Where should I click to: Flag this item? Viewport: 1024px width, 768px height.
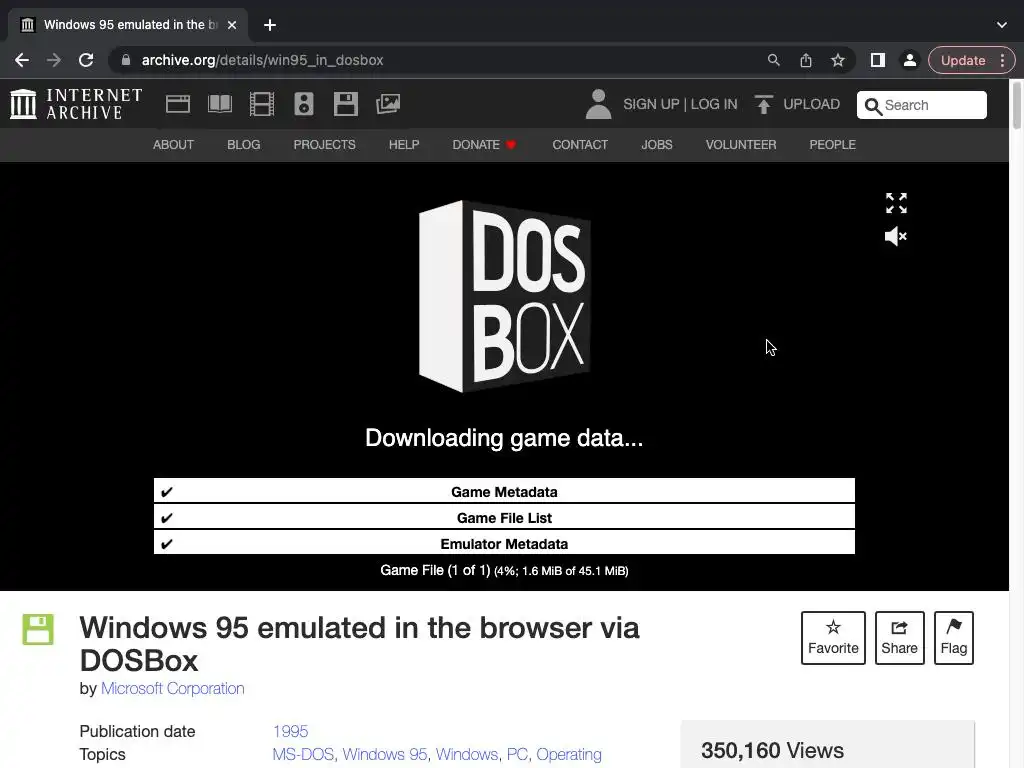pos(953,637)
